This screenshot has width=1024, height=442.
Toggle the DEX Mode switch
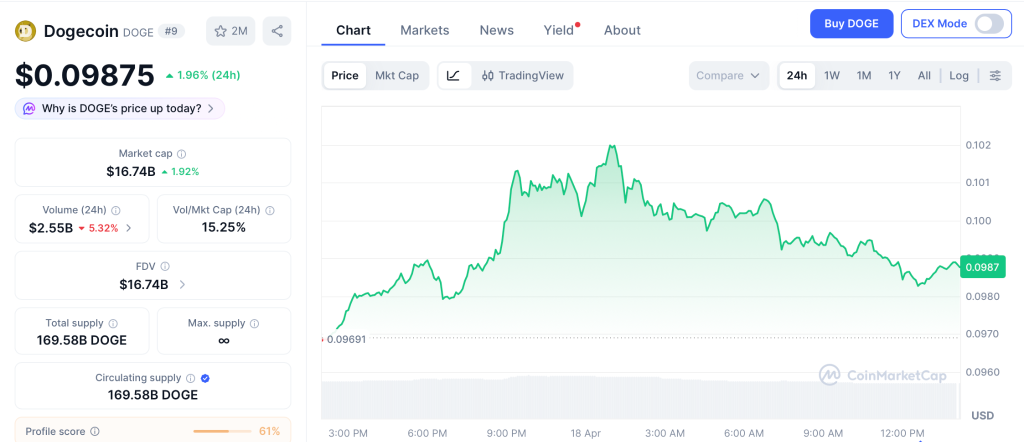(988, 23)
